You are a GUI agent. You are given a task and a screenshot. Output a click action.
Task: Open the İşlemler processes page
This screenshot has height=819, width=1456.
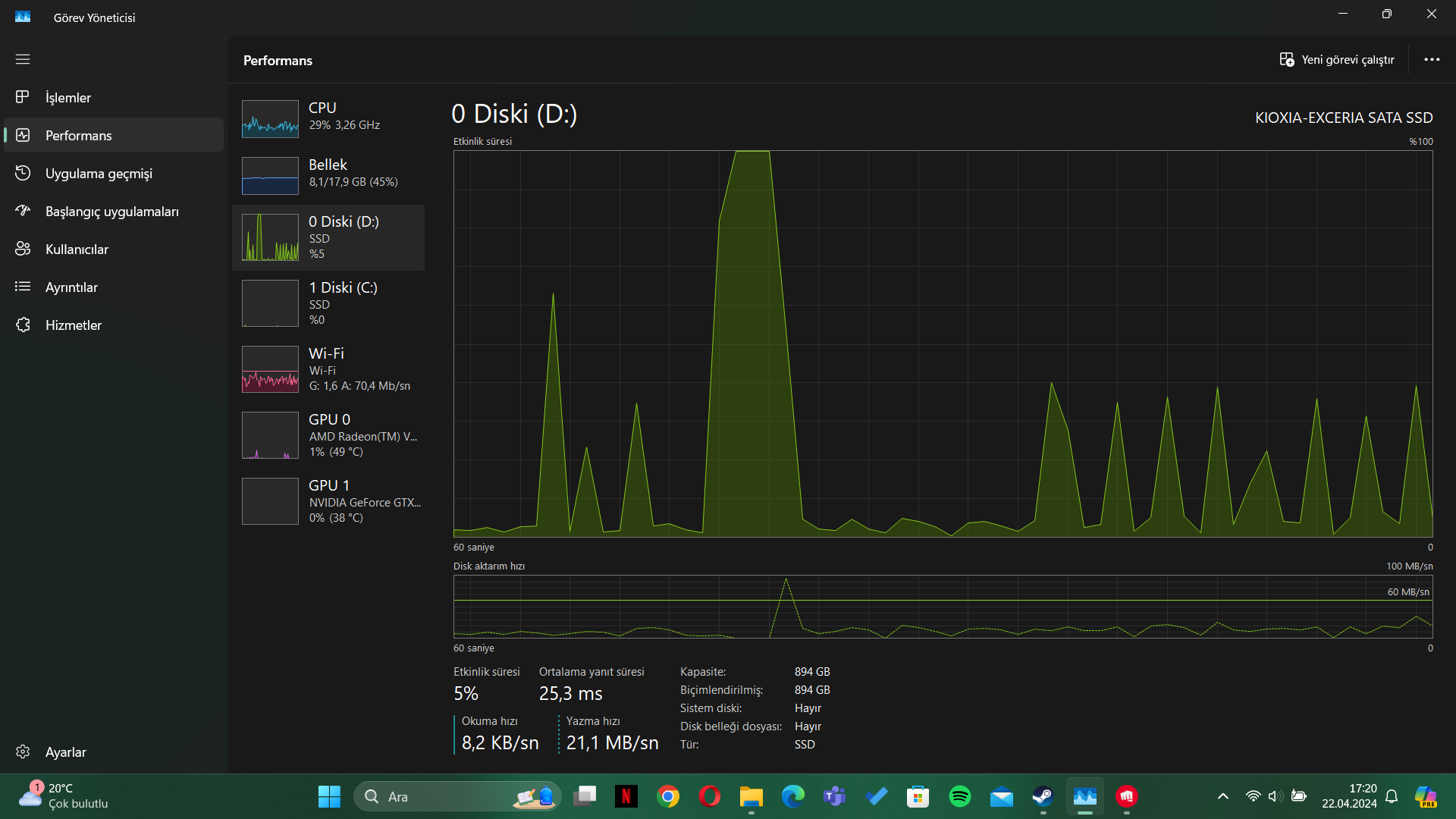[68, 98]
